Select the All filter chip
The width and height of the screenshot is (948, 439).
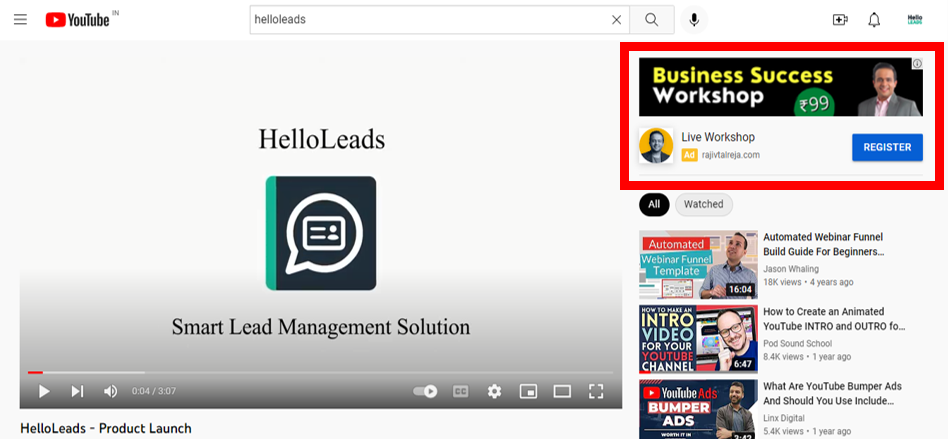(654, 204)
